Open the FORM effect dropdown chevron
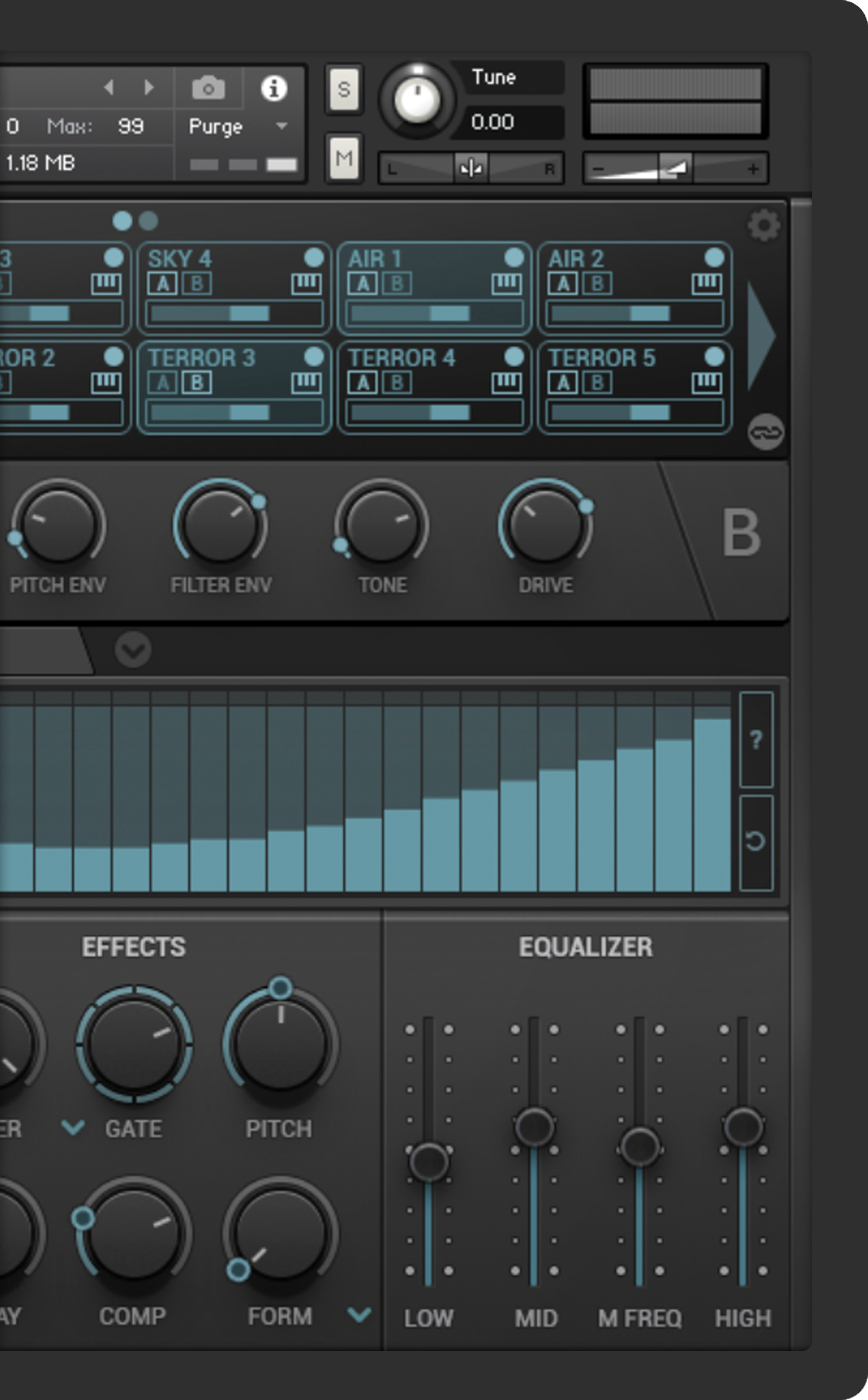868x1400 pixels. pos(359,1314)
